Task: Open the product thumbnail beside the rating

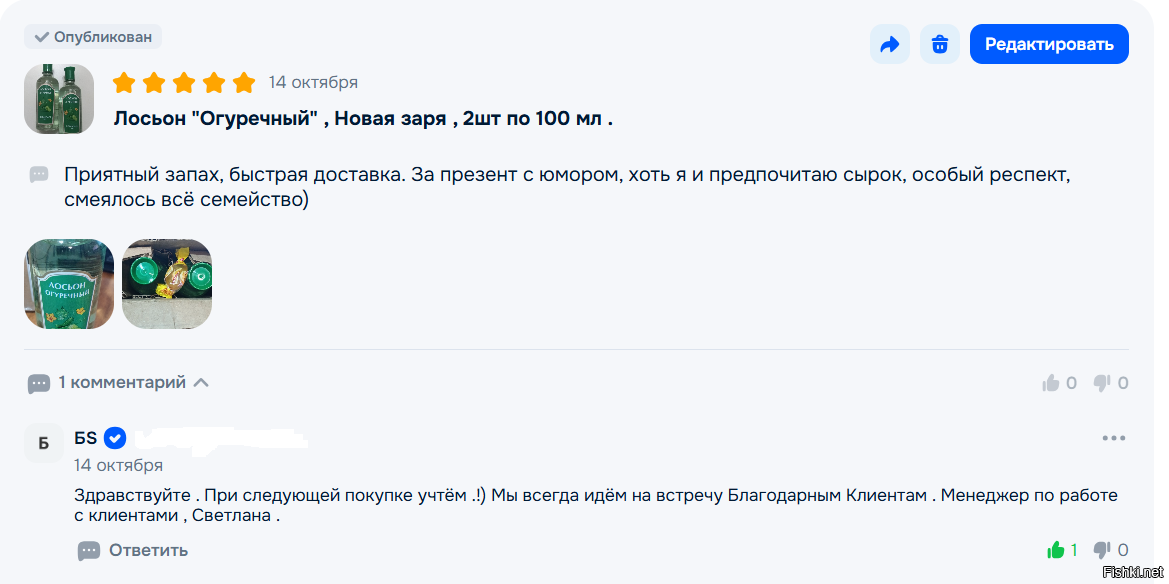Action: [x=59, y=99]
